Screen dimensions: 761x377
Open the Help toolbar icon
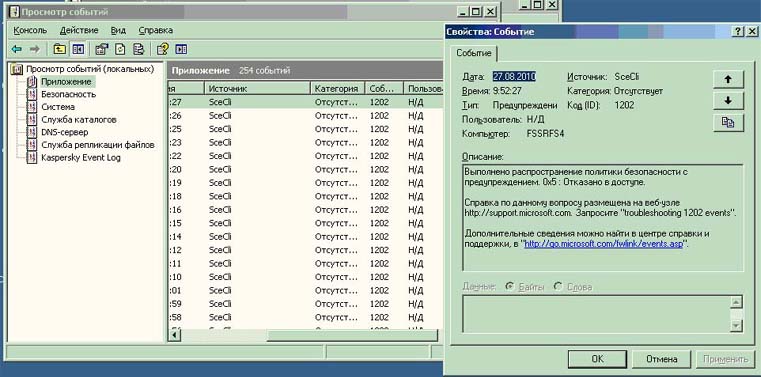(163, 49)
